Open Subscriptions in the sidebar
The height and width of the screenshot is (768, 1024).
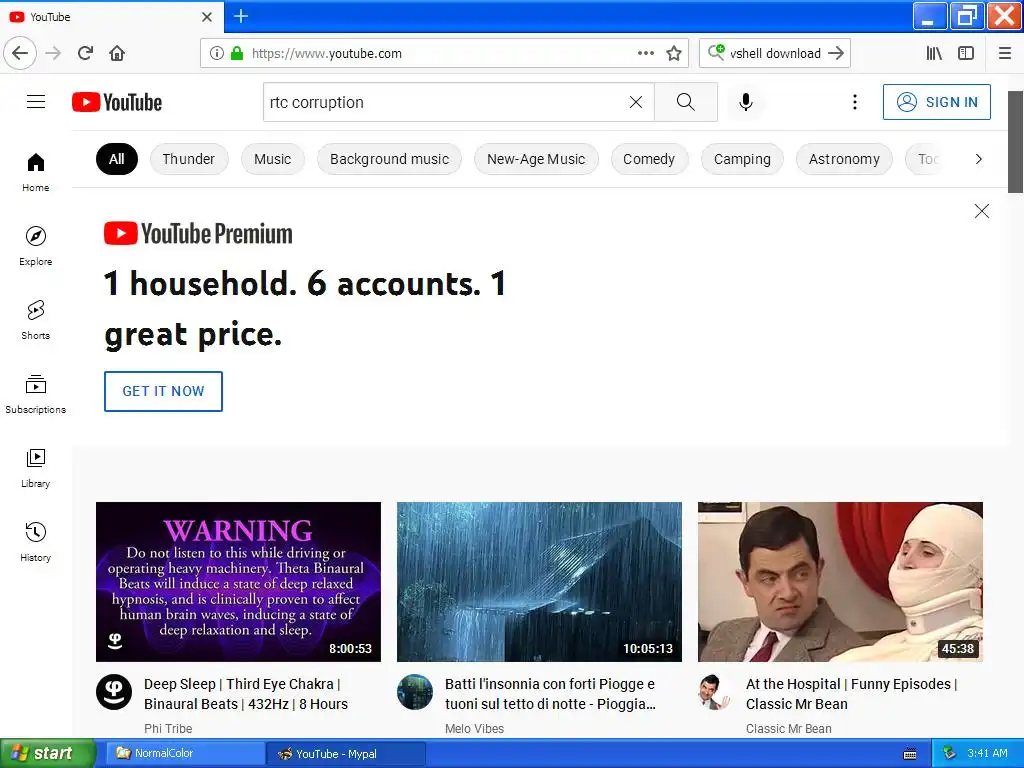[x=36, y=394]
